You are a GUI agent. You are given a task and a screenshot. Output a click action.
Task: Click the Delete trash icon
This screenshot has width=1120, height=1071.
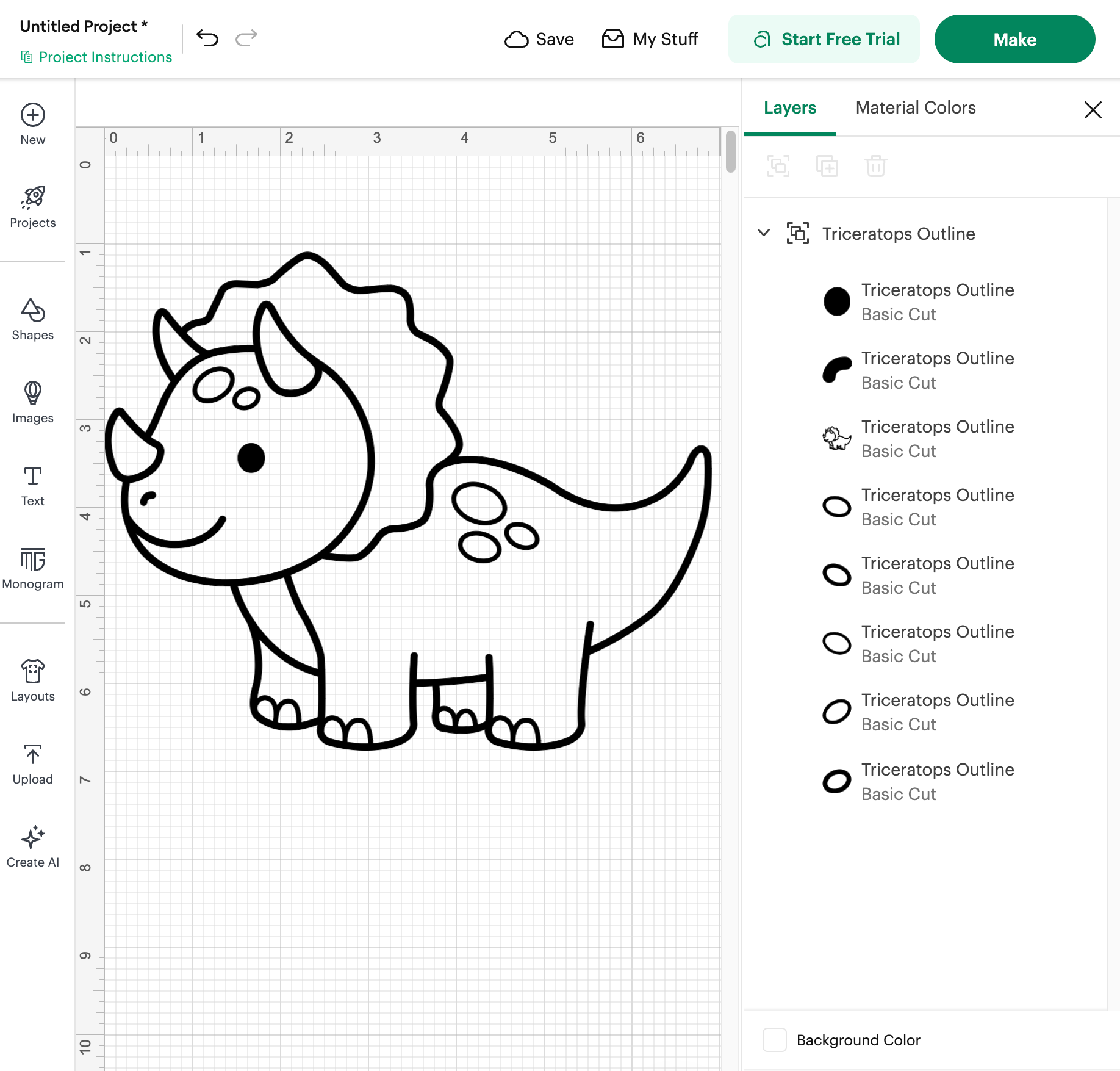pyautogui.click(x=876, y=166)
